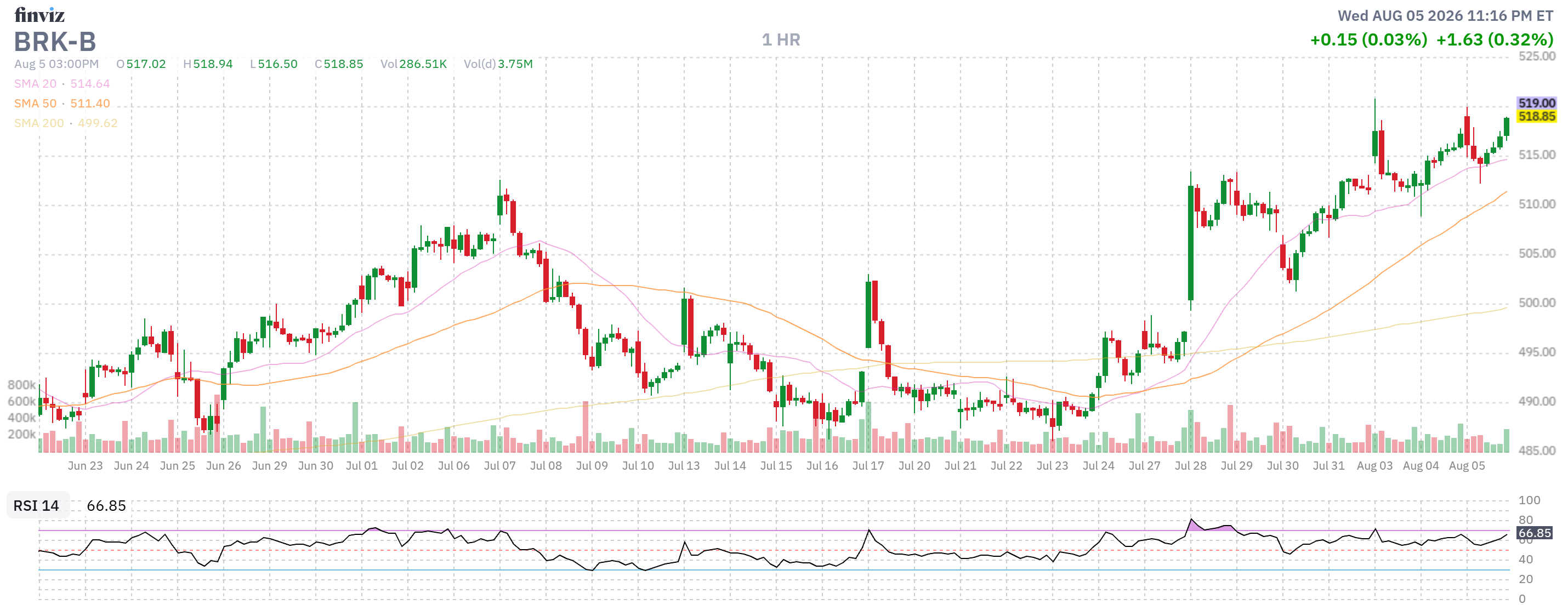Image resolution: width=1568 pixels, height=616 pixels.
Task: Click the 510.00 price axis label
Action: [x=1537, y=204]
